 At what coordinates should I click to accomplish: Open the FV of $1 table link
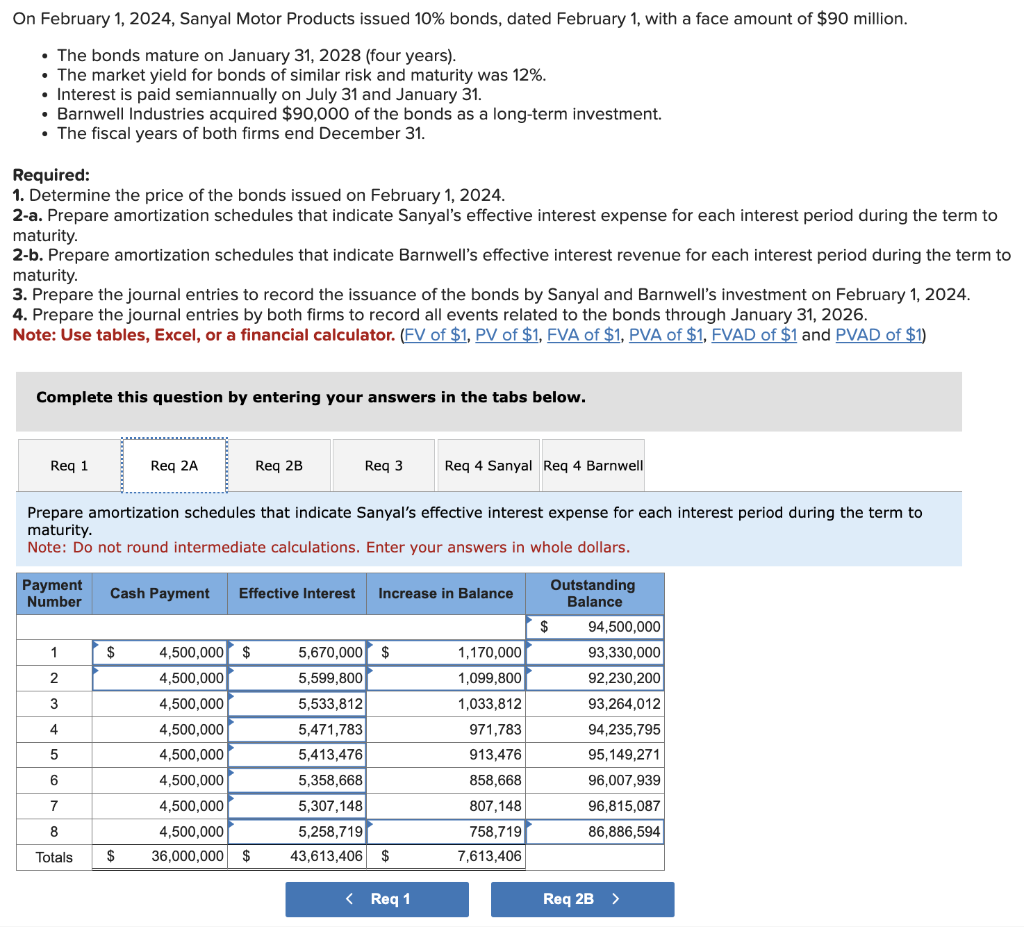point(436,334)
